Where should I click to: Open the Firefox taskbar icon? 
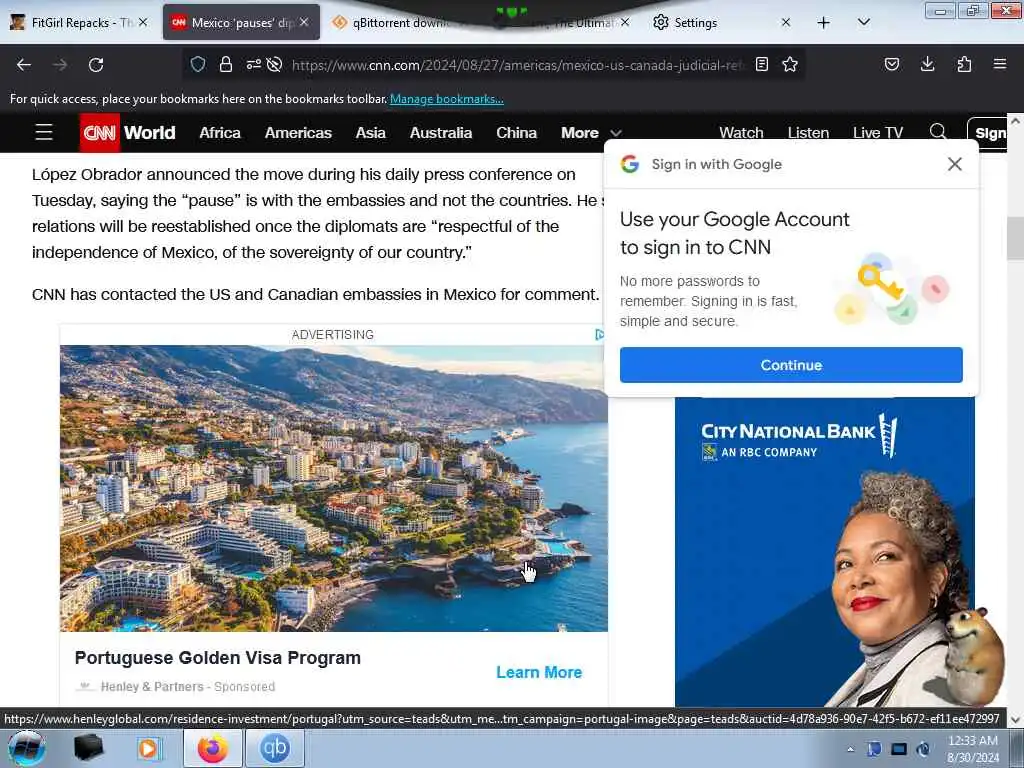pos(213,748)
